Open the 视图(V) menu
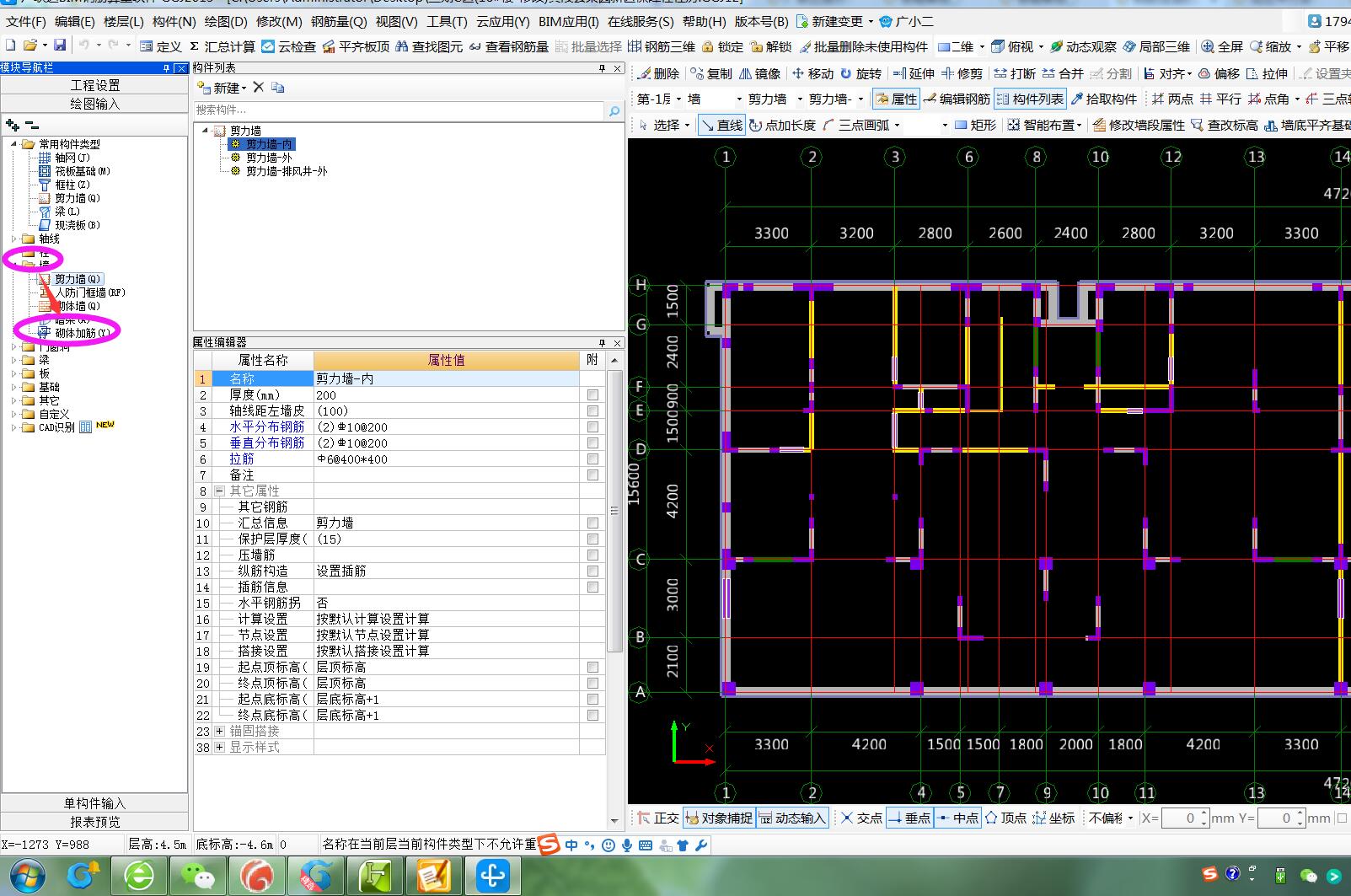 click(x=397, y=21)
